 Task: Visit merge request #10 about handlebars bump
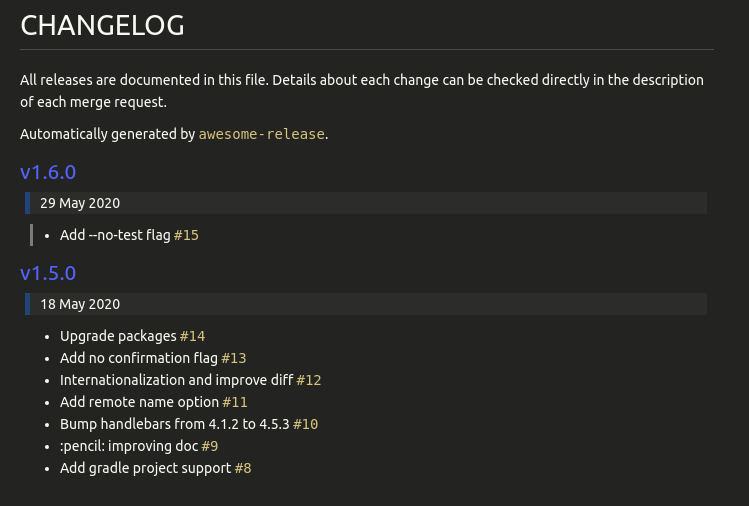tap(305, 424)
